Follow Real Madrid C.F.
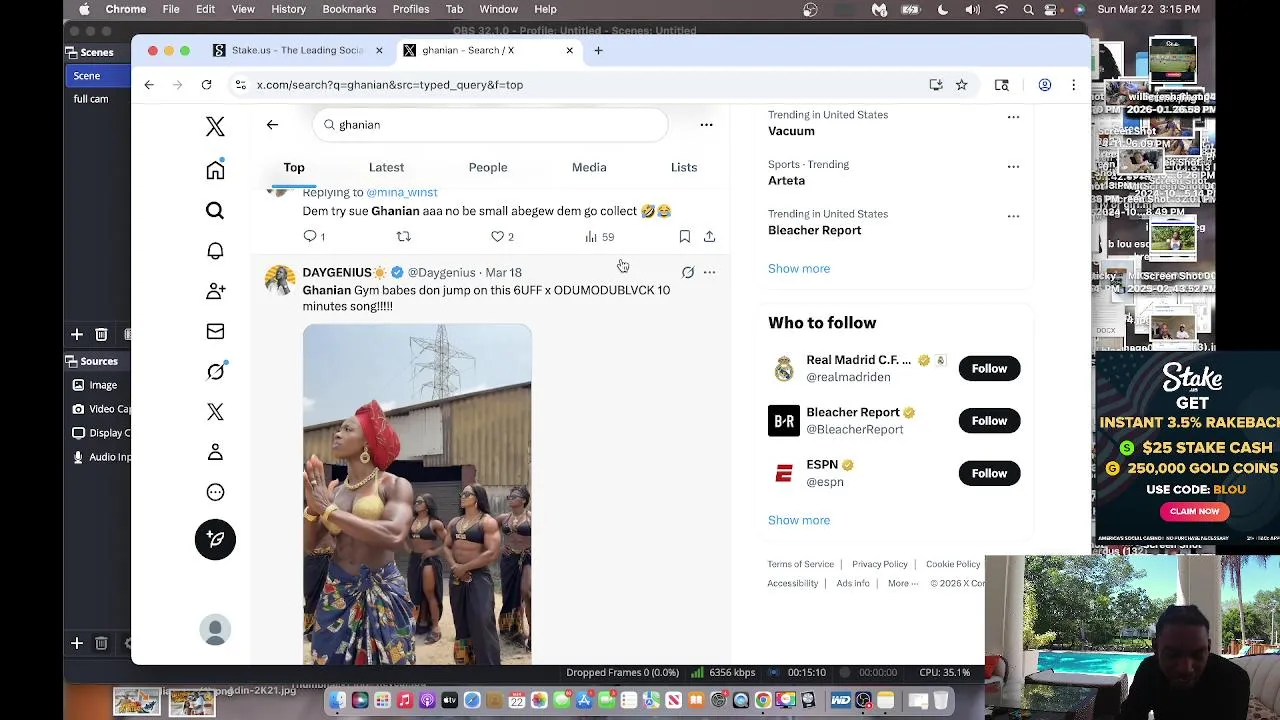This screenshot has height=720, width=1280. [989, 368]
